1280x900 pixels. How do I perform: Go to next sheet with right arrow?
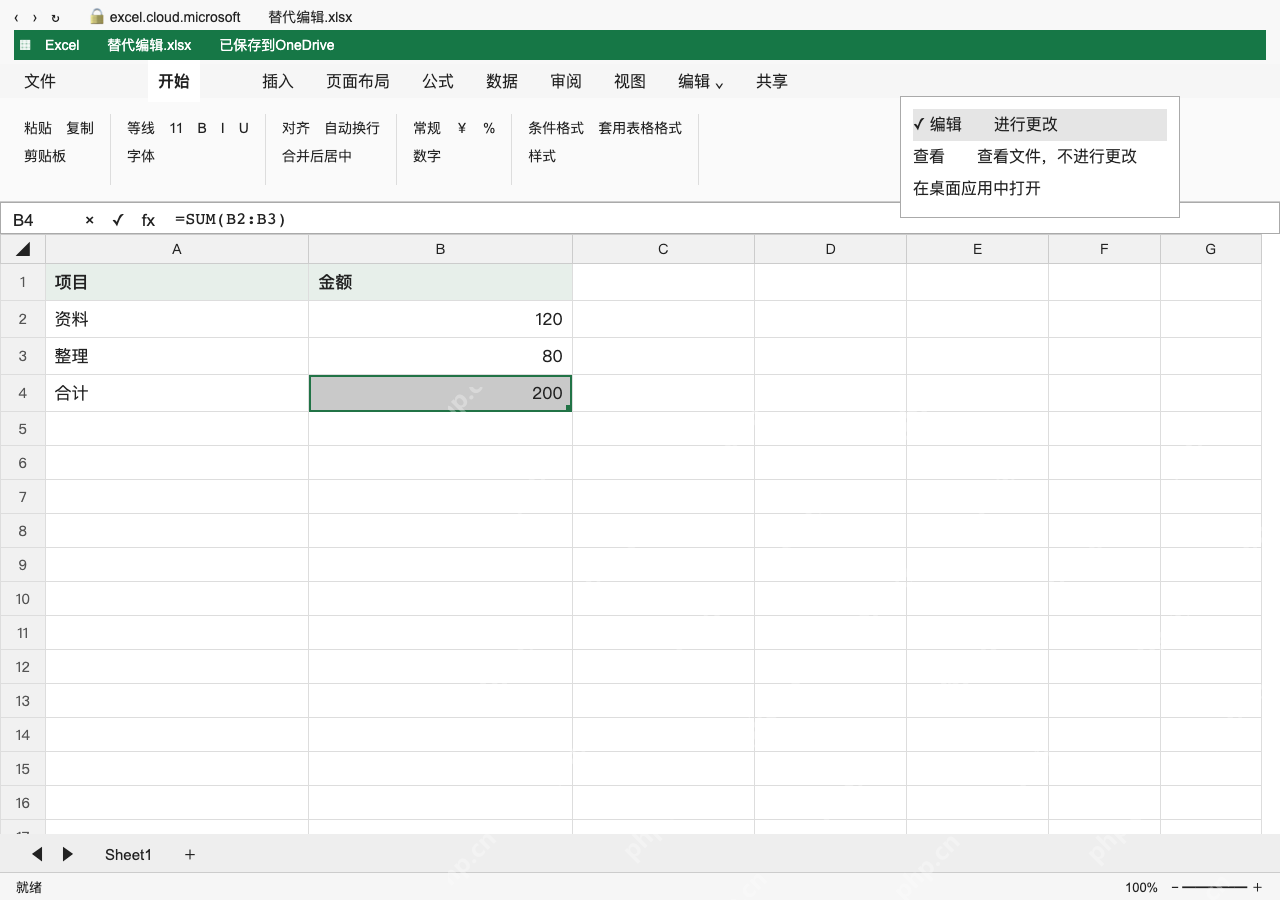[x=68, y=854]
